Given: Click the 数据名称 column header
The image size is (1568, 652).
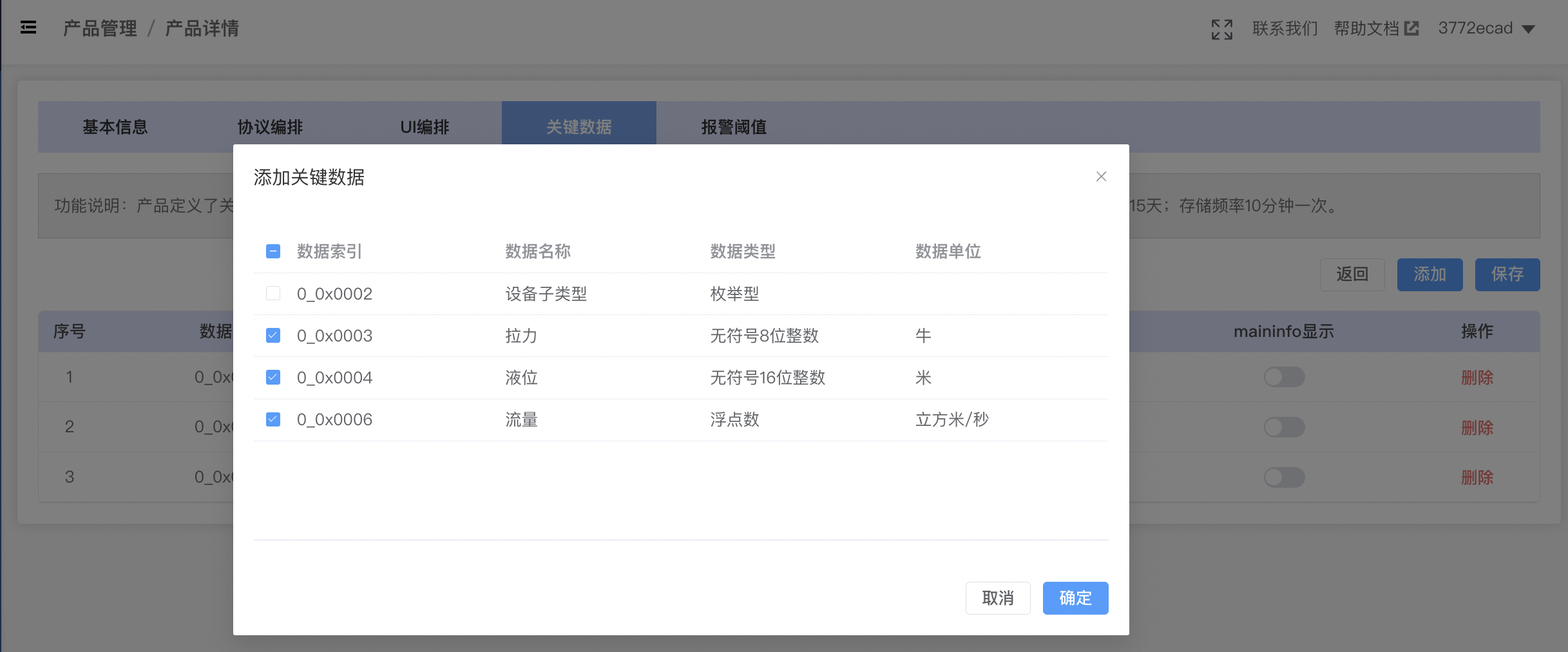Looking at the screenshot, I should point(538,251).
